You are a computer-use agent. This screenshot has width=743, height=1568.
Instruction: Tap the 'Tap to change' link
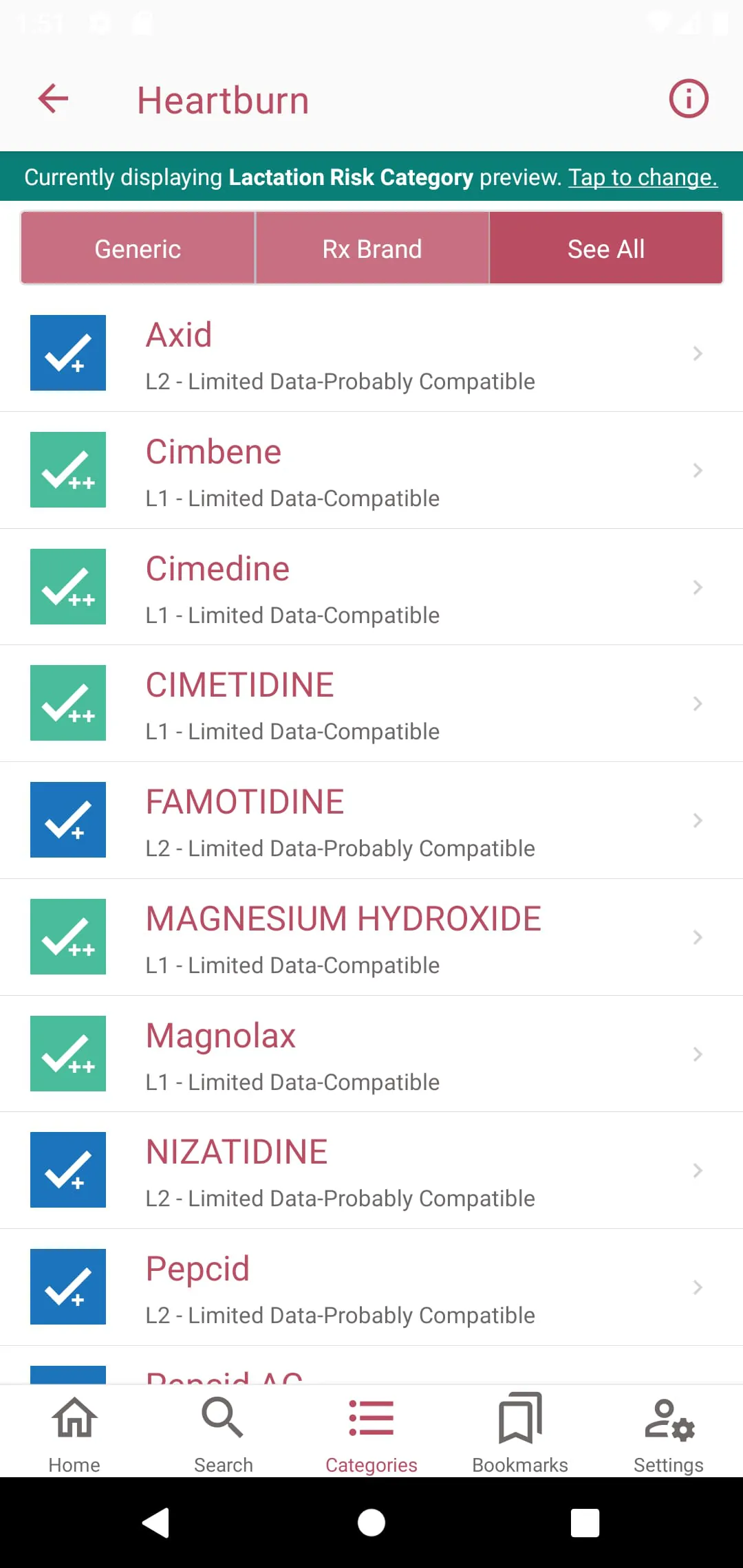pos(643,177)
